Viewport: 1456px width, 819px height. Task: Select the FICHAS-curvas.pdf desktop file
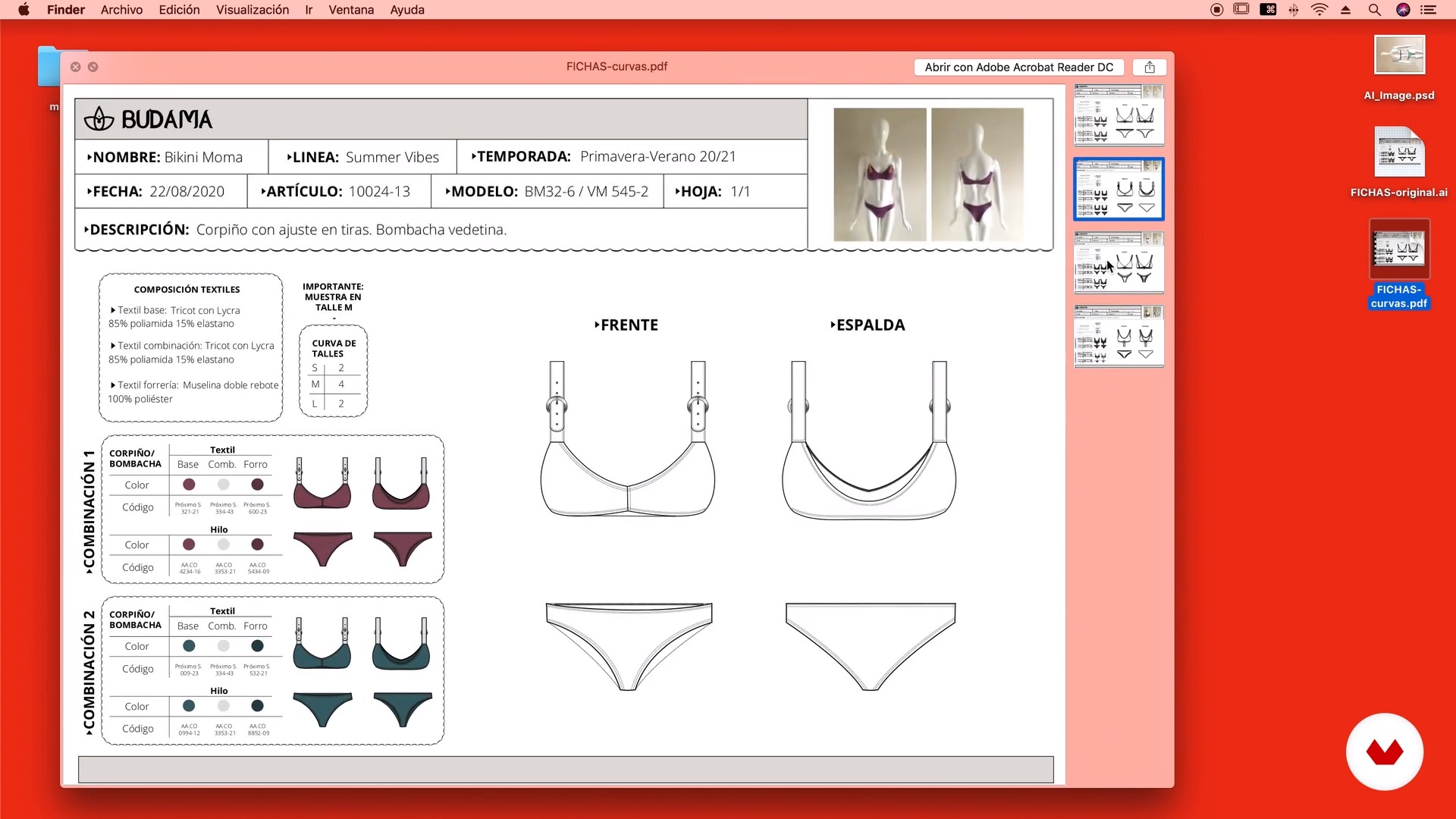tap(1399, 264)
